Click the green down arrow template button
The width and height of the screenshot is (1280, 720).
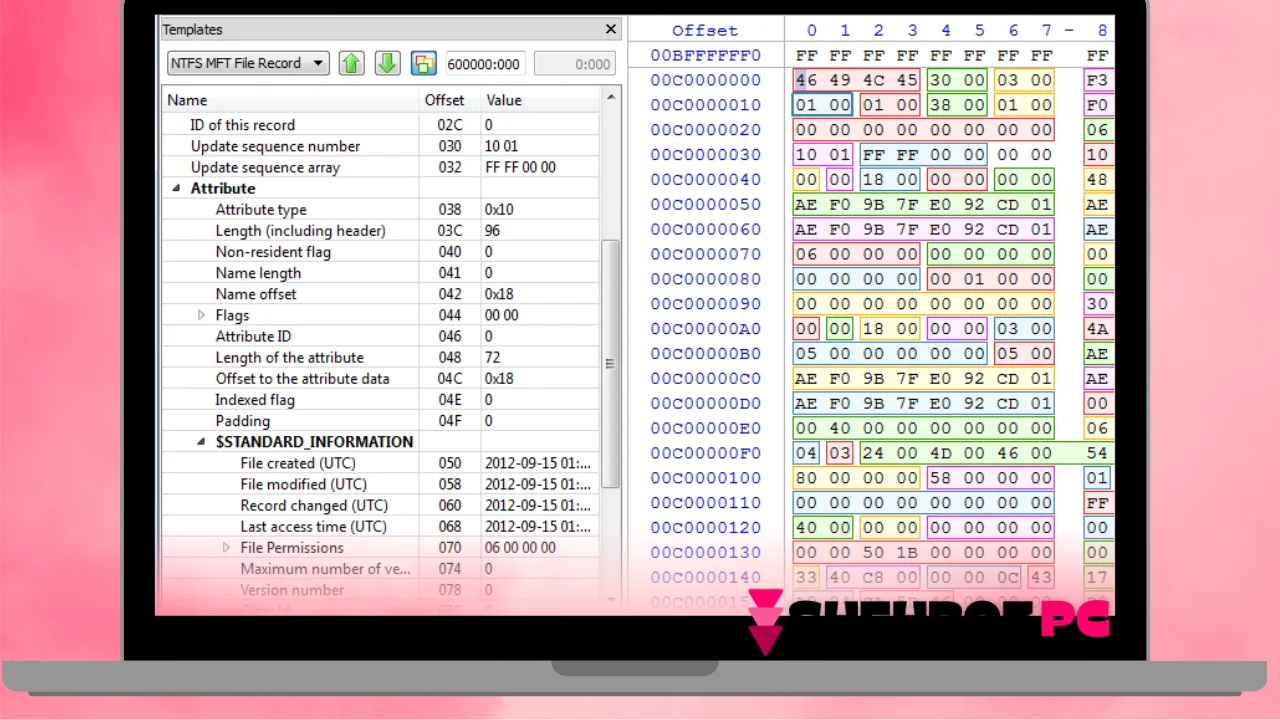click(x=387, y=63)
